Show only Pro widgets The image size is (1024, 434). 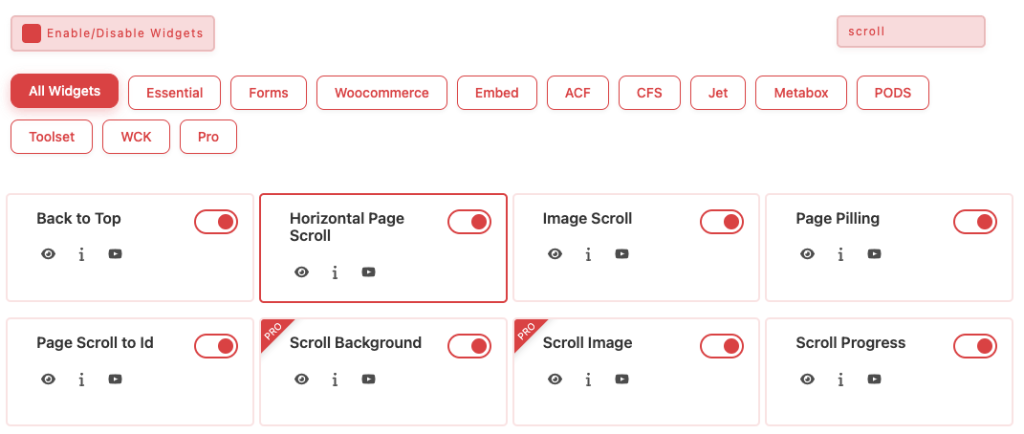pyautogui.click(x=208, y=137)
